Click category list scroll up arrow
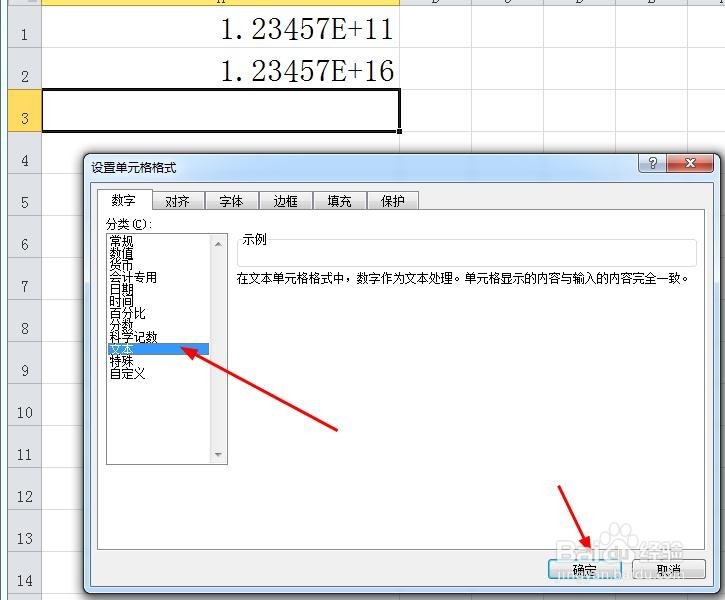Screen dimensions: 725x600 click(218, 244)
